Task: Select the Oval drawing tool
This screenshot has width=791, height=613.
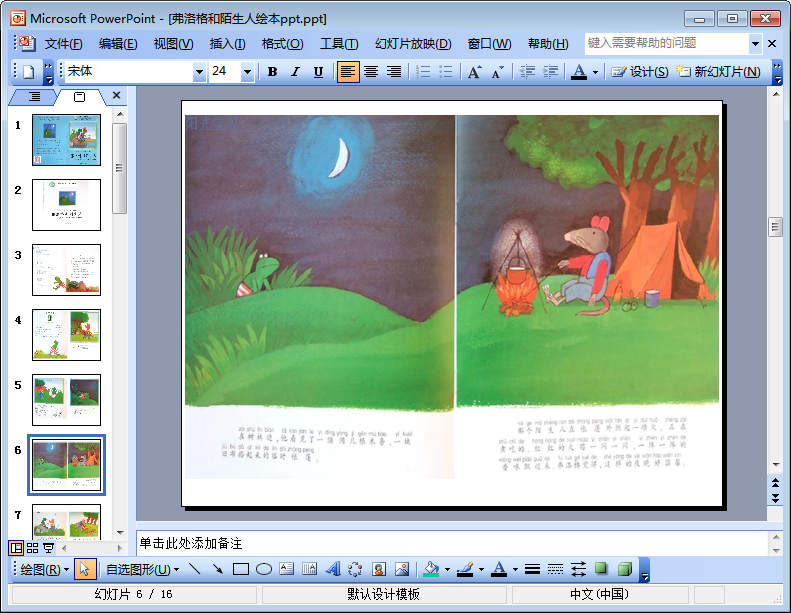Action: pos(264,570)
